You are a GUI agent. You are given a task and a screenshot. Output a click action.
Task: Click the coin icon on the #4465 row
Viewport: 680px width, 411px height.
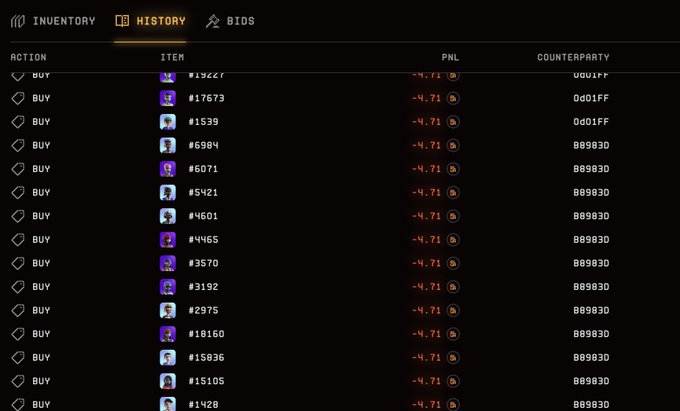453,240
